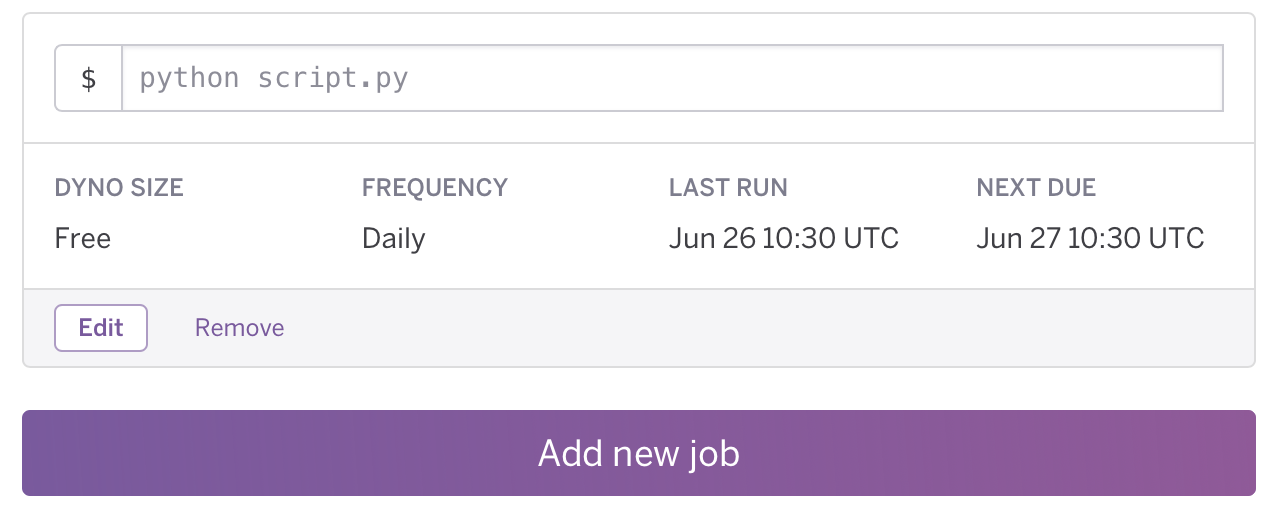The image size is (1278, 516).
Task: Click the dollar sign prompt icon
Action: pyautogui.click(x=88, y=78)
